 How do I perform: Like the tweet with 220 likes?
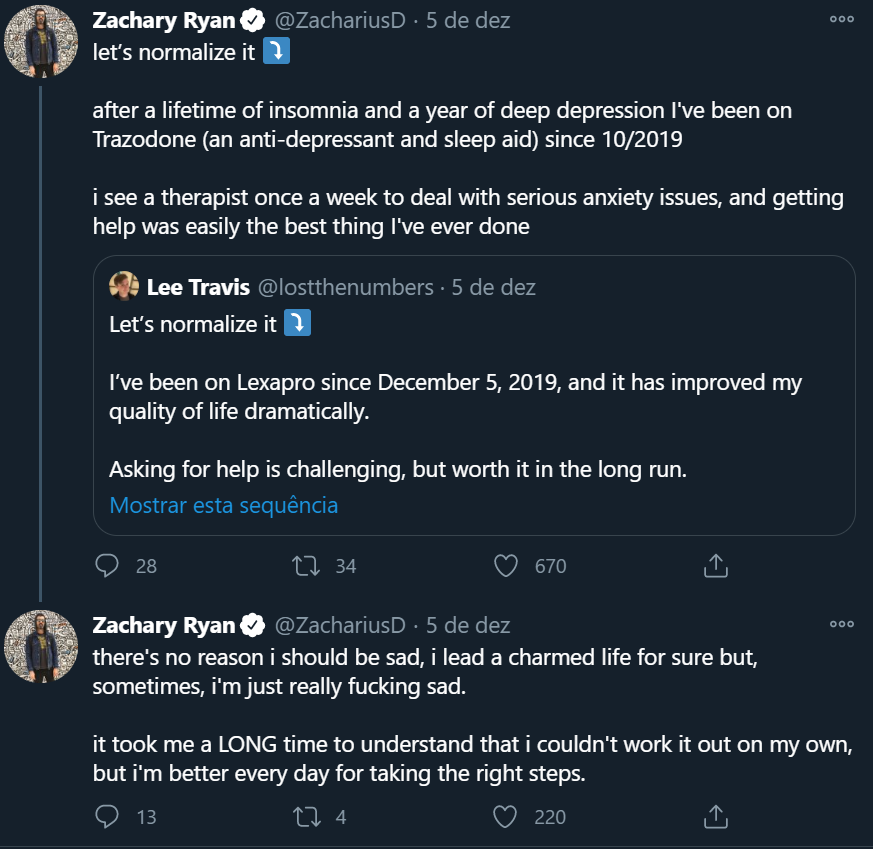coord(507,817)
